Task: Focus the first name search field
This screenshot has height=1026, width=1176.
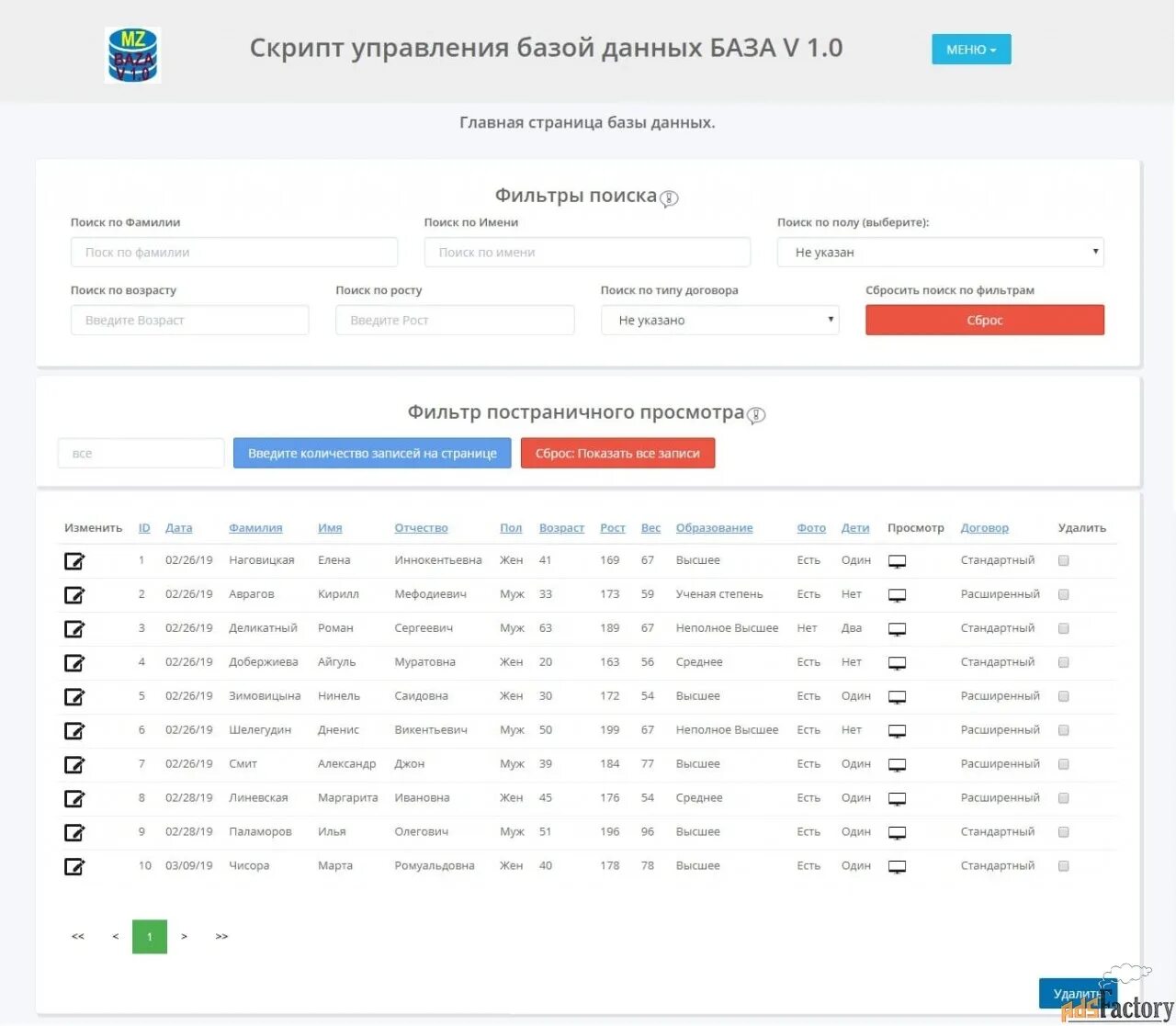Action: (x=587, y=253)
